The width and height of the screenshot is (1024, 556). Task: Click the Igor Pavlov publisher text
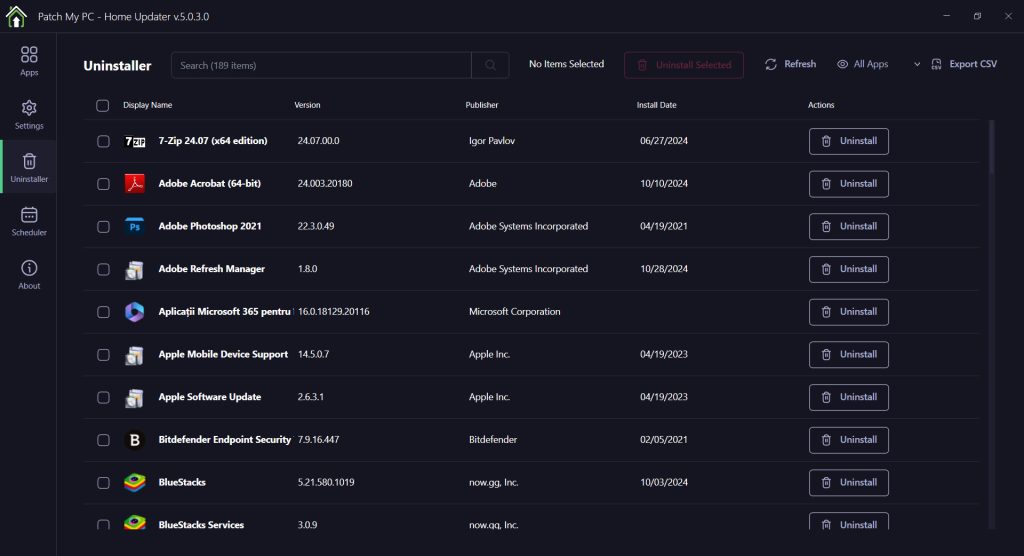(492, 141)
